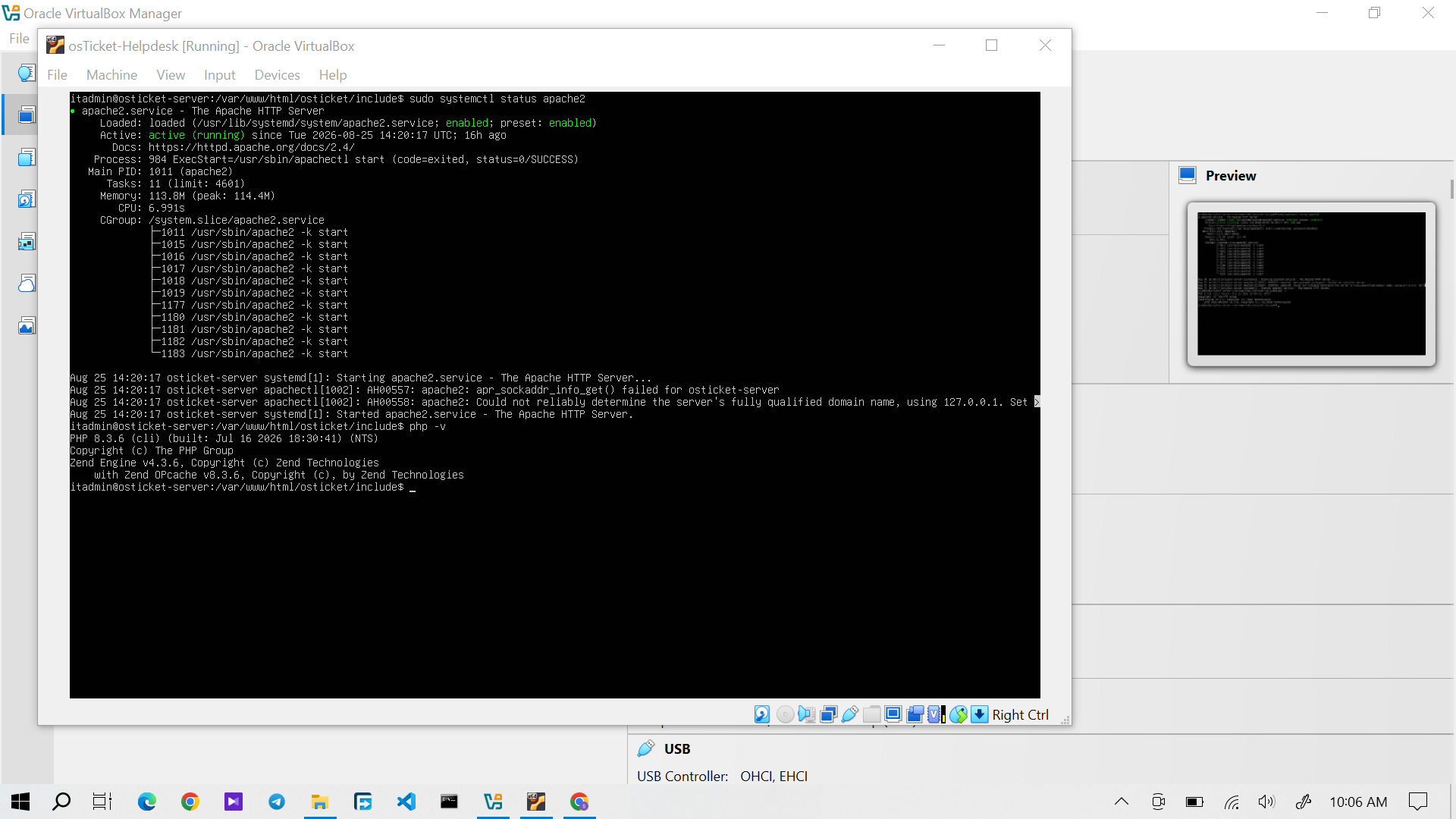The width and height of the screenshot is (1456, 819).
Task: Show hidden system tray icons
Action: click(x=1122, y=802)
